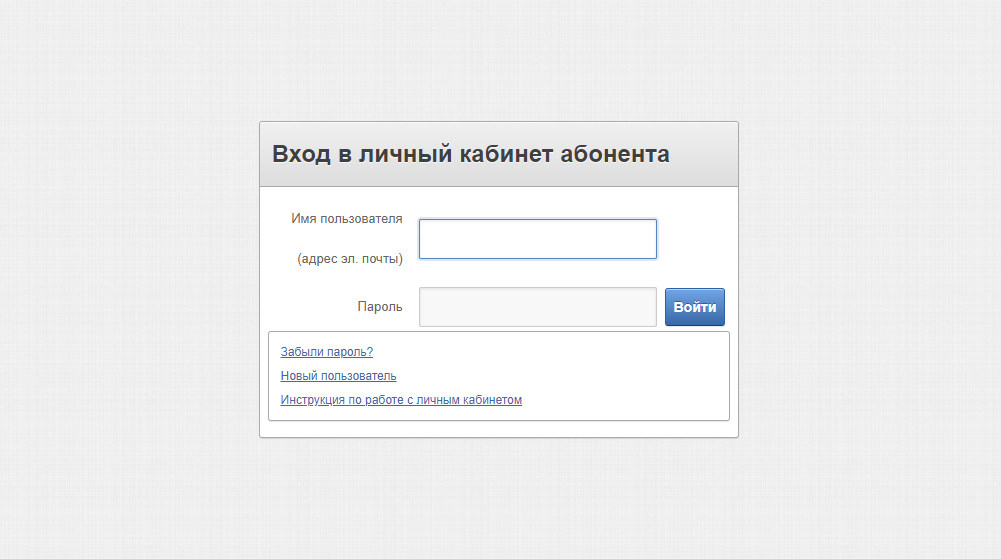Click the gray header bar beside the title

[702, 154]
